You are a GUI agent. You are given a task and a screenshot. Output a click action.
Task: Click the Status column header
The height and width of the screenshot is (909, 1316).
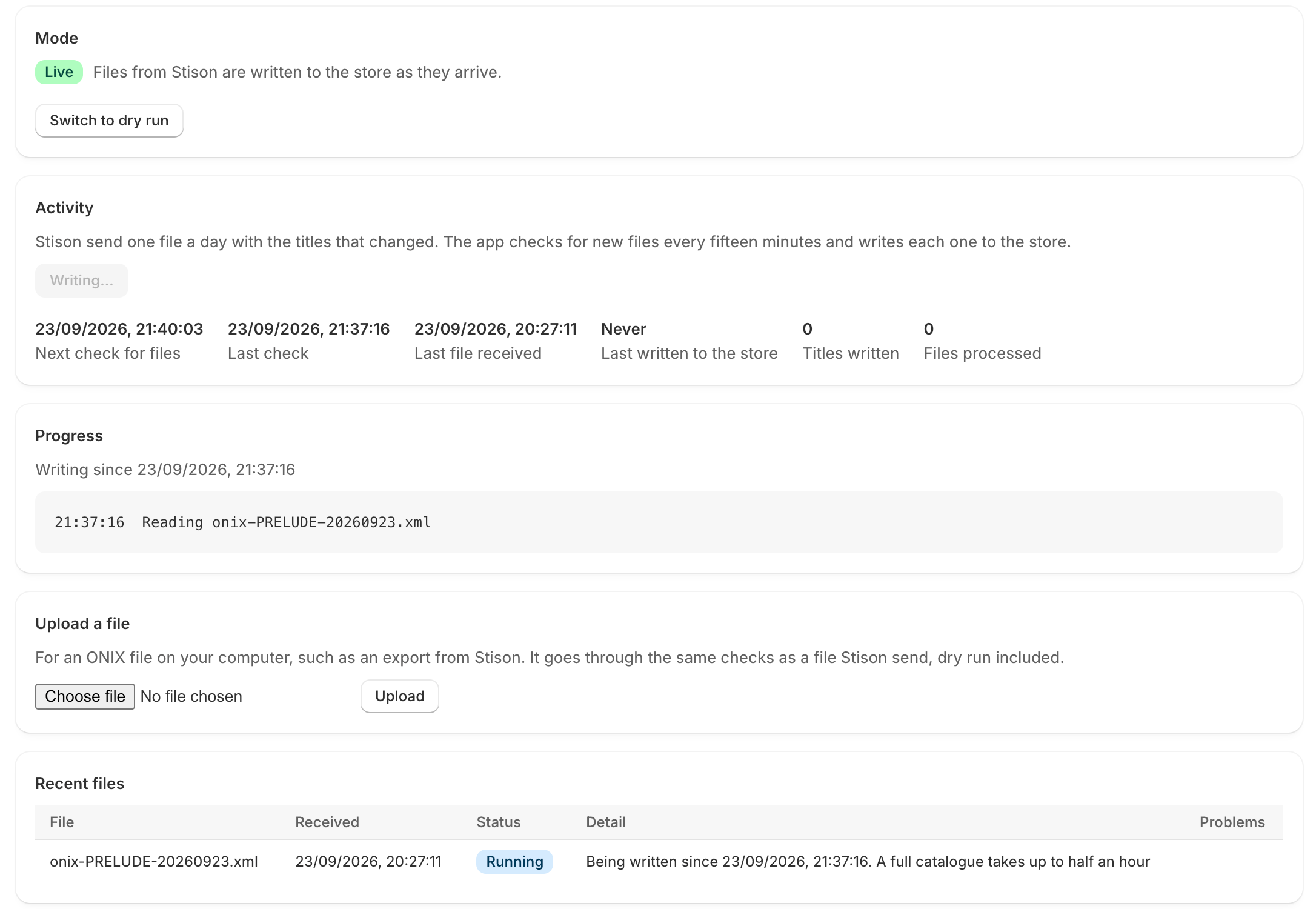pos(499,822)
